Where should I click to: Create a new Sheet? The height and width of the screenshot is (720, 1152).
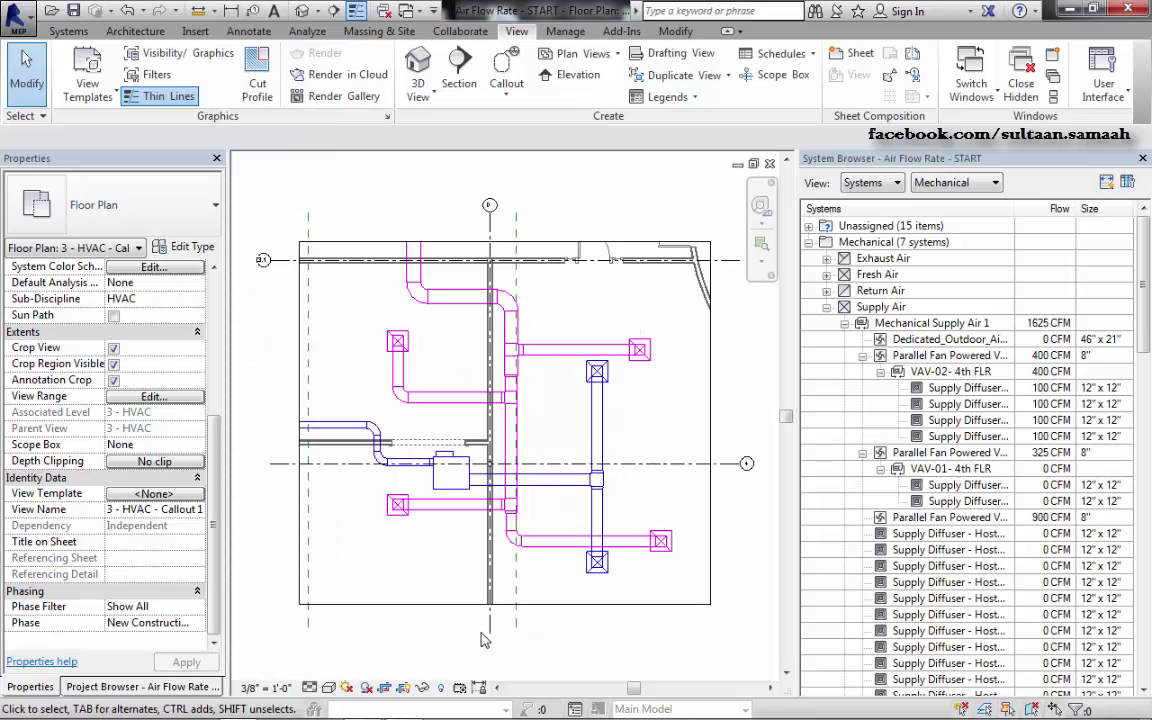[x=852, y=53]
